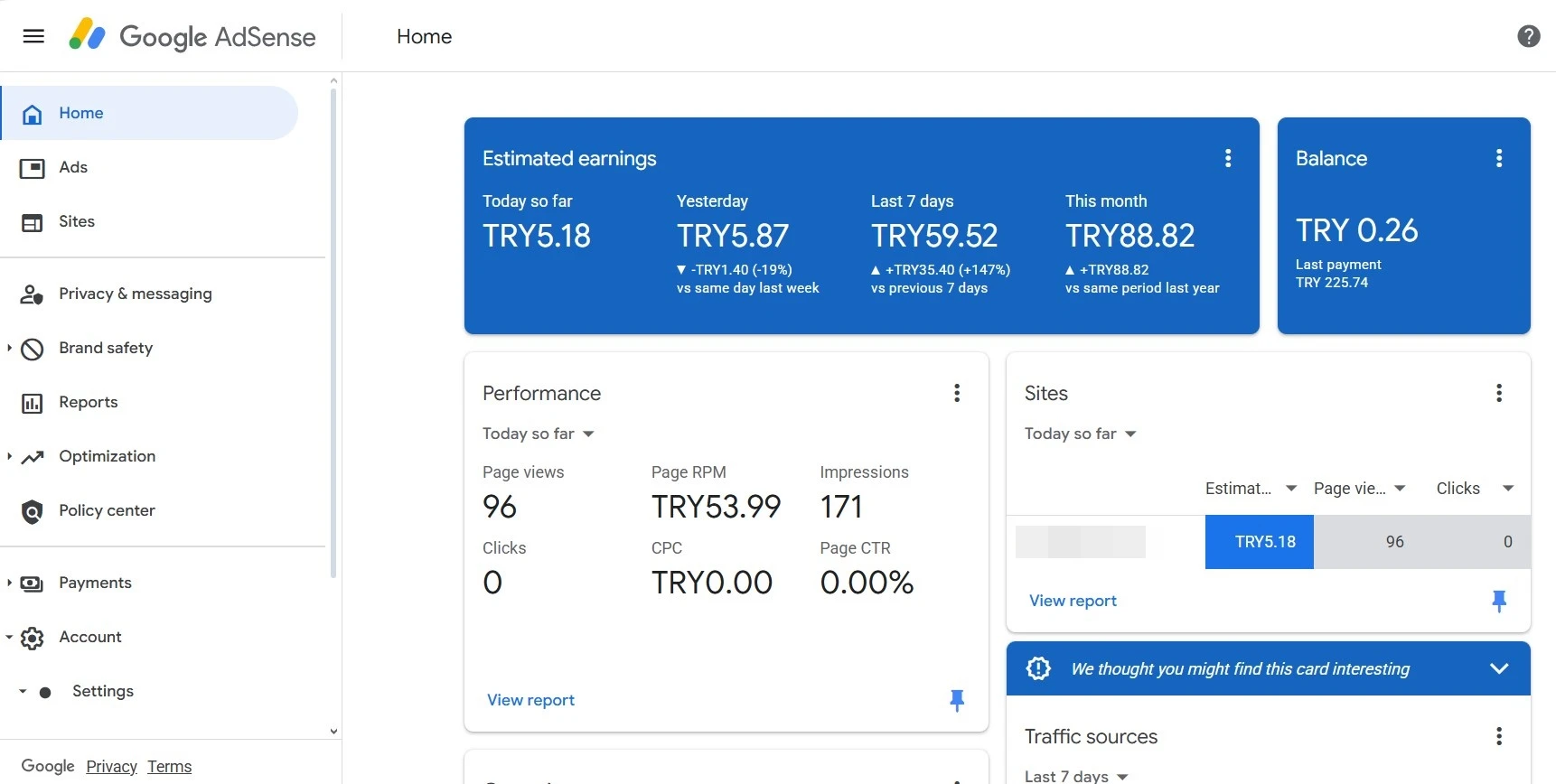Open the Privacy footer link
The height and width of the screenshot is (784, 1556).
tap(111, 767)
